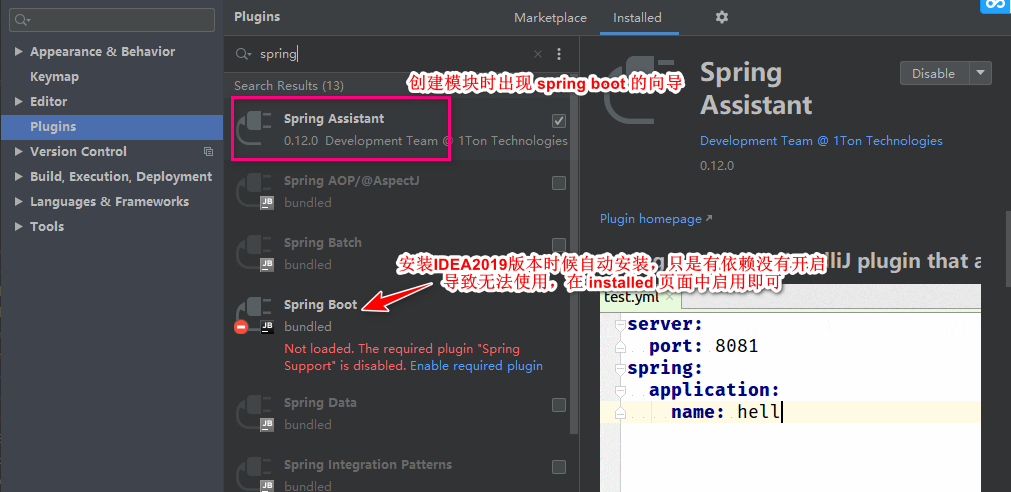Click the test.yml tab in preview

(638, 297)
